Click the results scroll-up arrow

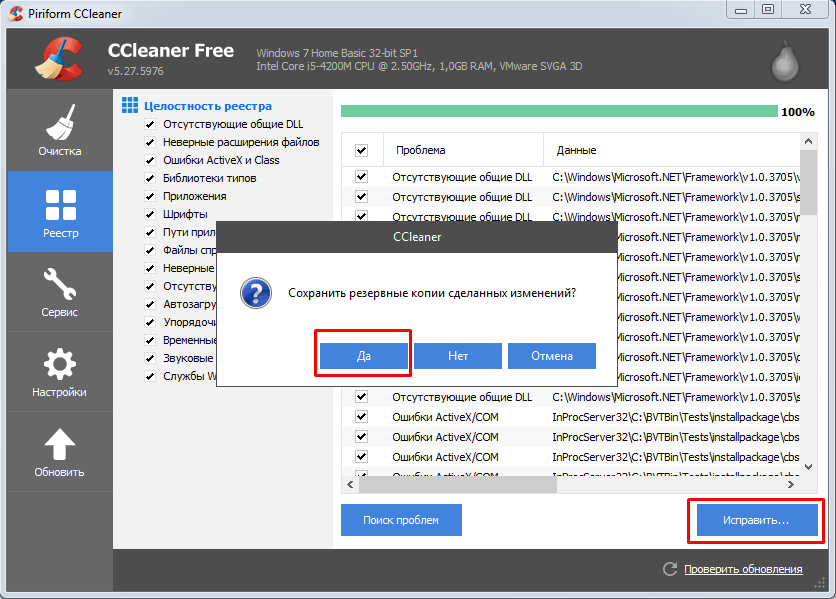pos(808,141)
